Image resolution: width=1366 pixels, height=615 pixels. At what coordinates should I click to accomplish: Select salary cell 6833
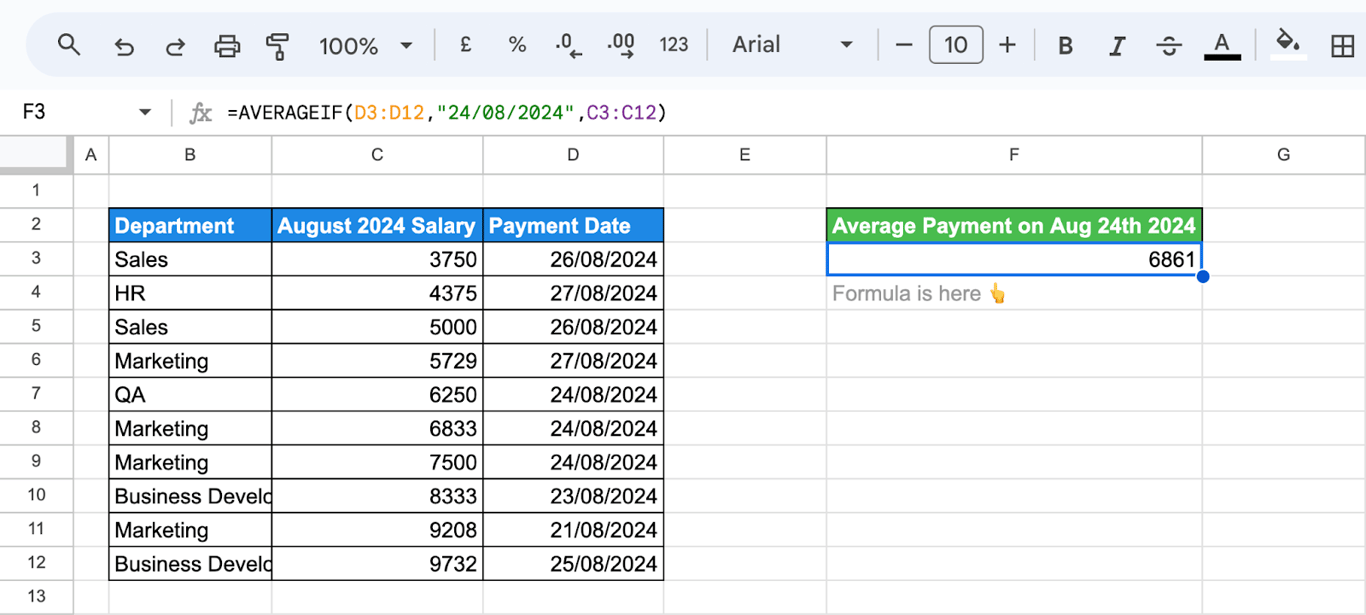click(x=377, y=428)
